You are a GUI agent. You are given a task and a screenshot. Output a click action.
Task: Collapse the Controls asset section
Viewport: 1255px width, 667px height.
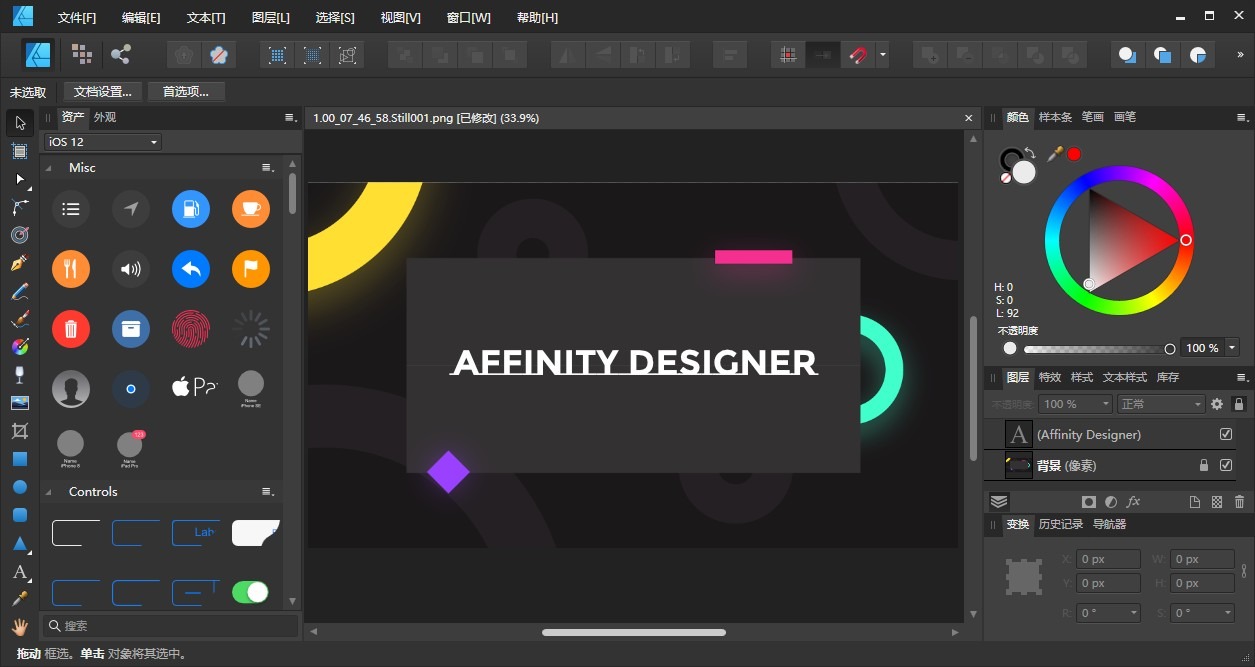[49, 492]
